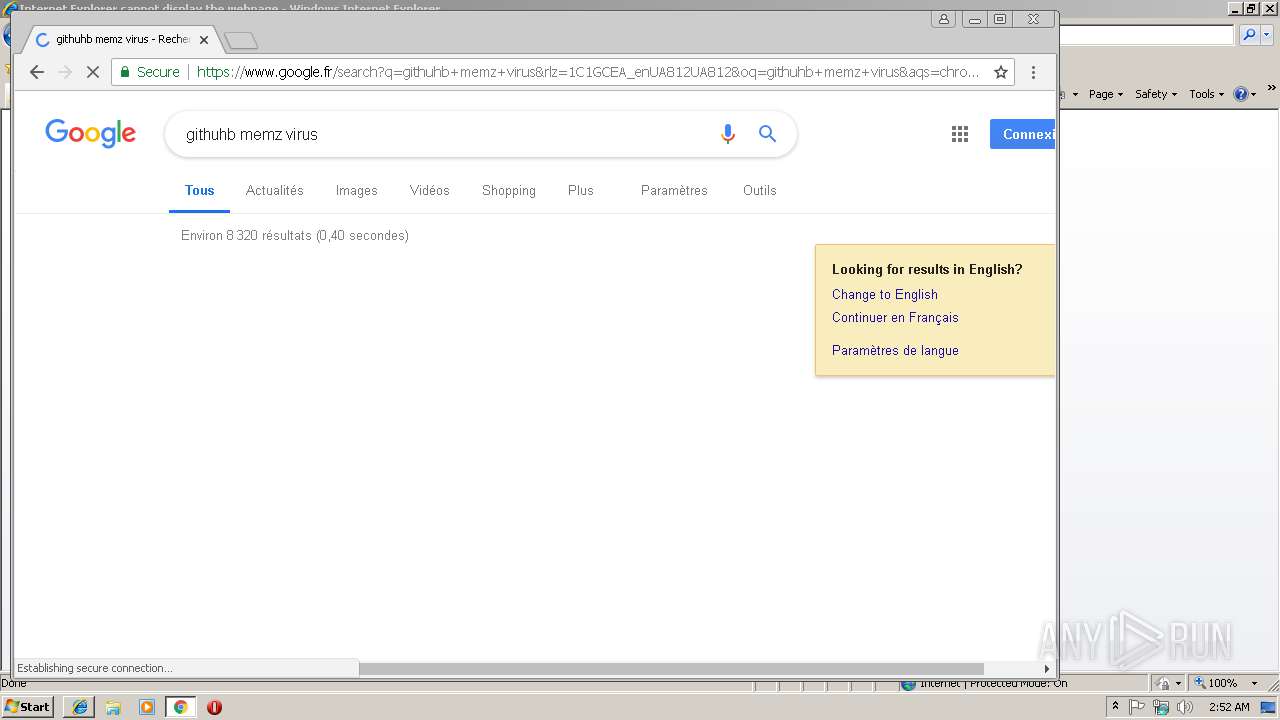
Task: Click the scrollbar right arrow in Chrome
Action: [1047, 668]
